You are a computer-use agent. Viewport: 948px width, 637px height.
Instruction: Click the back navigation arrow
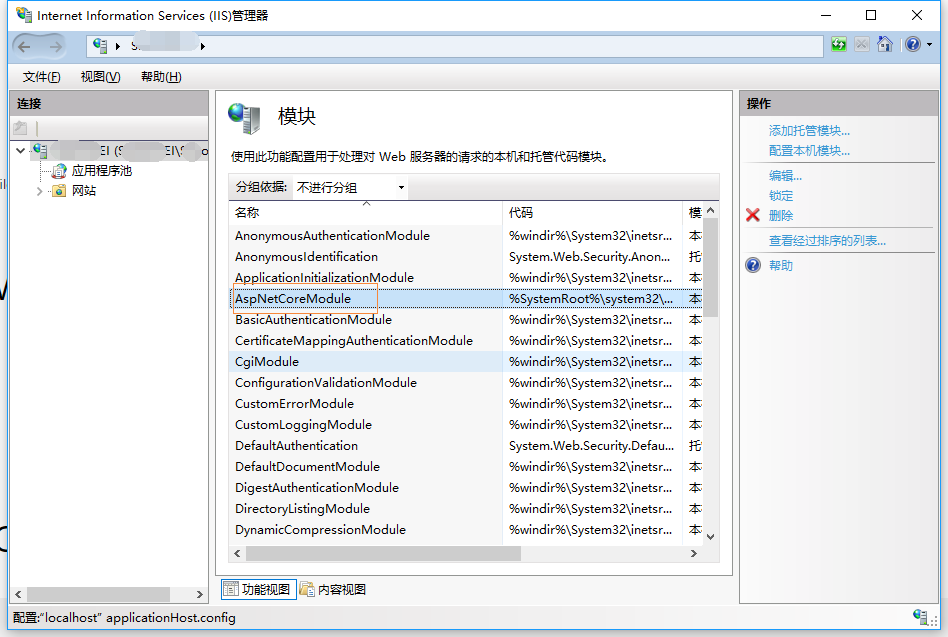[x=25, y=46]
